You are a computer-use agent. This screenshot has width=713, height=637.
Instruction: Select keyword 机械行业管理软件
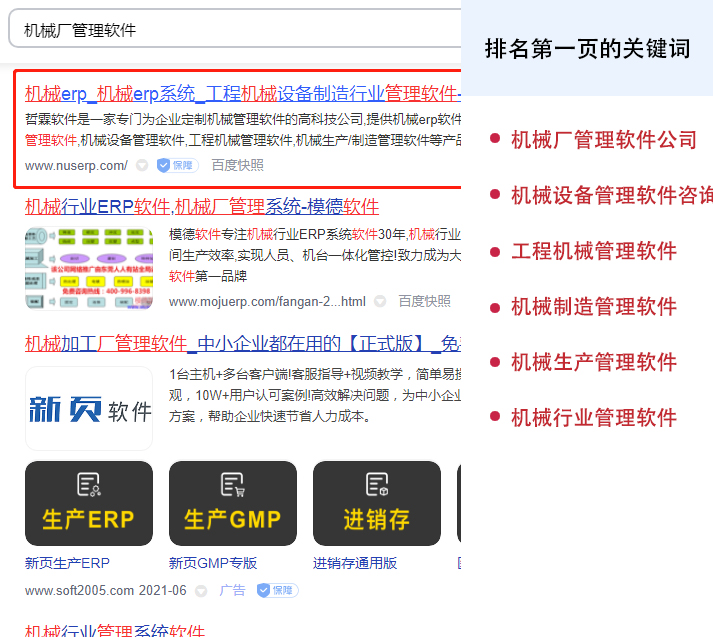(x=594, y=418)
